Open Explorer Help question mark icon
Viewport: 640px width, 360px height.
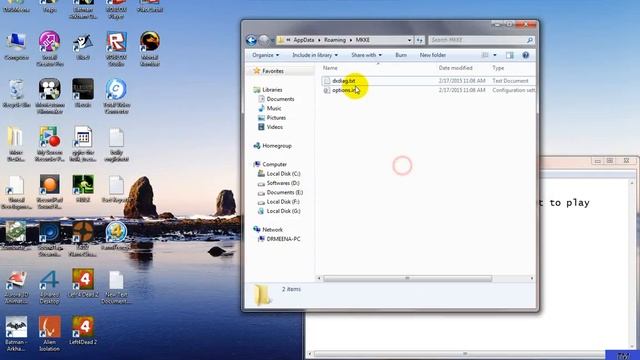[526, 55]
